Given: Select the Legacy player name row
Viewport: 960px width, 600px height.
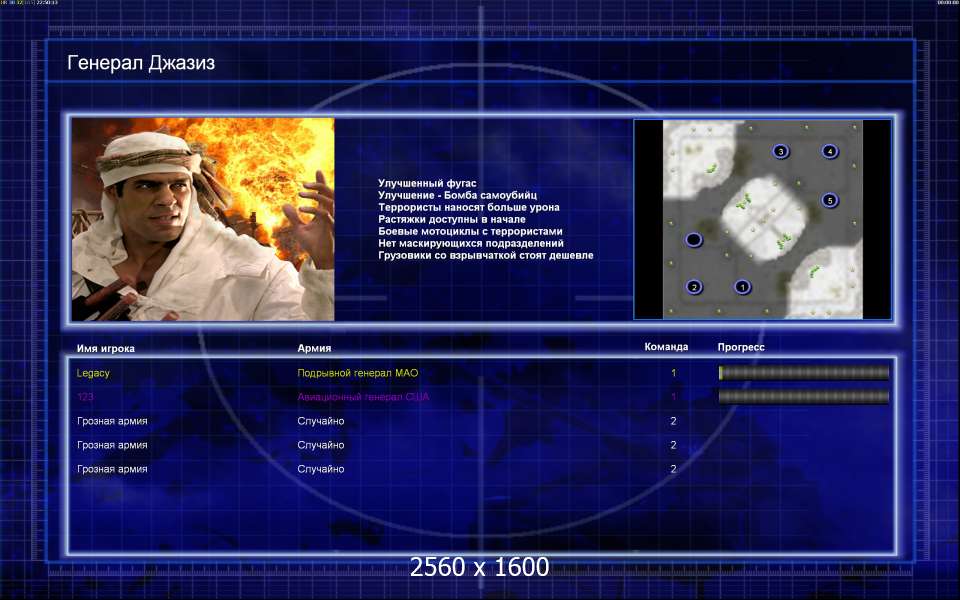Looking at the screenshot, I should (481, 373).
